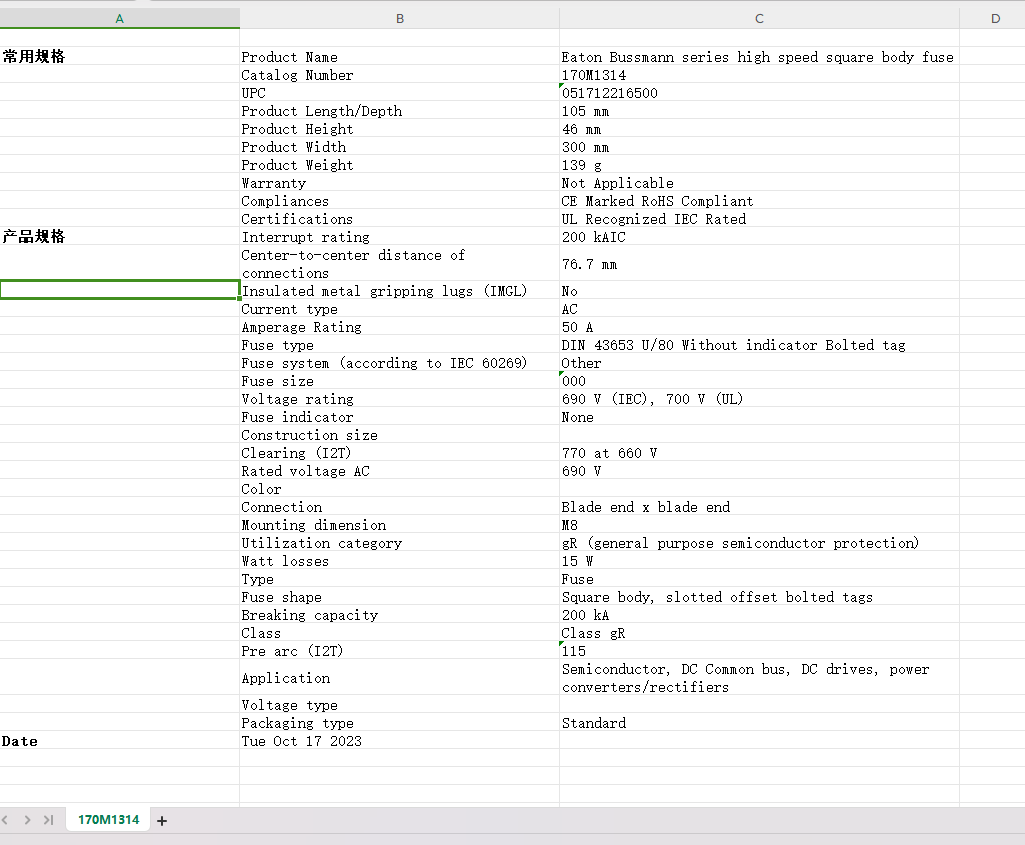
Task: Select the '200 kAIC' interrupt rating cell
Action: tap(759, 237)
